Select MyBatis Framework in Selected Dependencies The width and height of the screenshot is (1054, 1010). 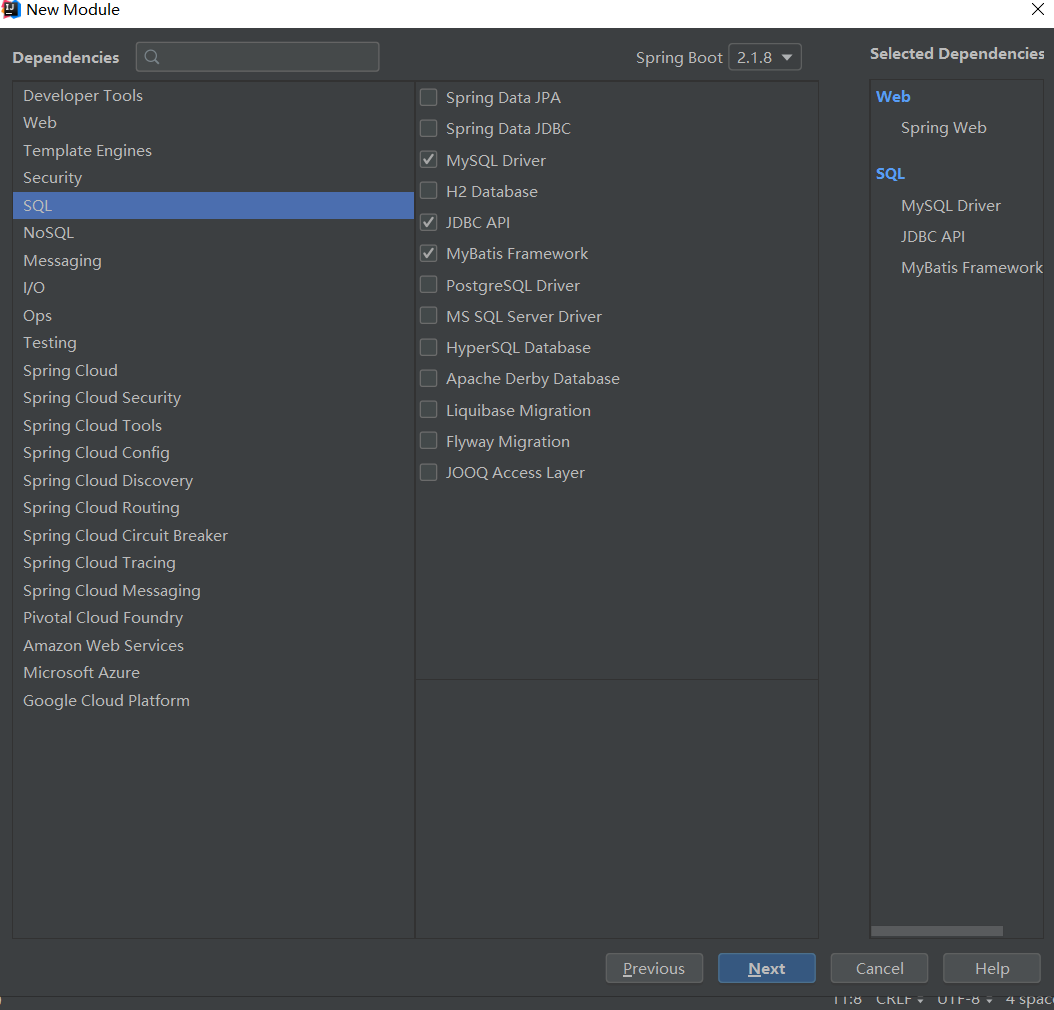[x=971, y=267]
